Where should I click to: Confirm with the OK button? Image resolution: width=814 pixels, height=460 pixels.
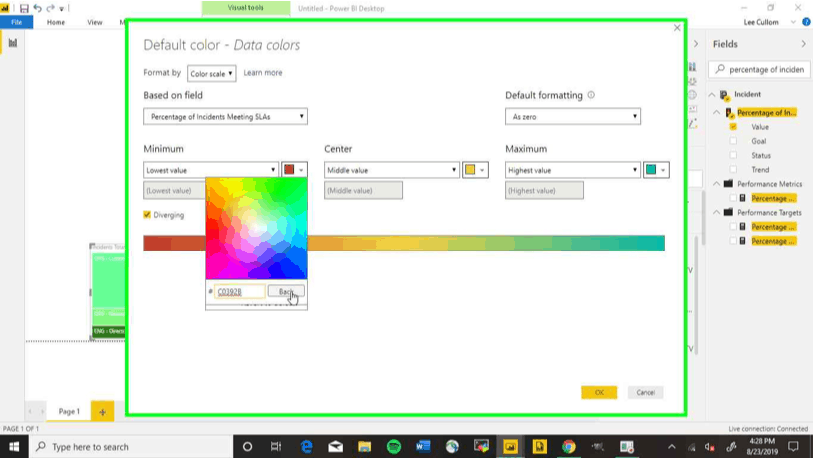point(599,393)
